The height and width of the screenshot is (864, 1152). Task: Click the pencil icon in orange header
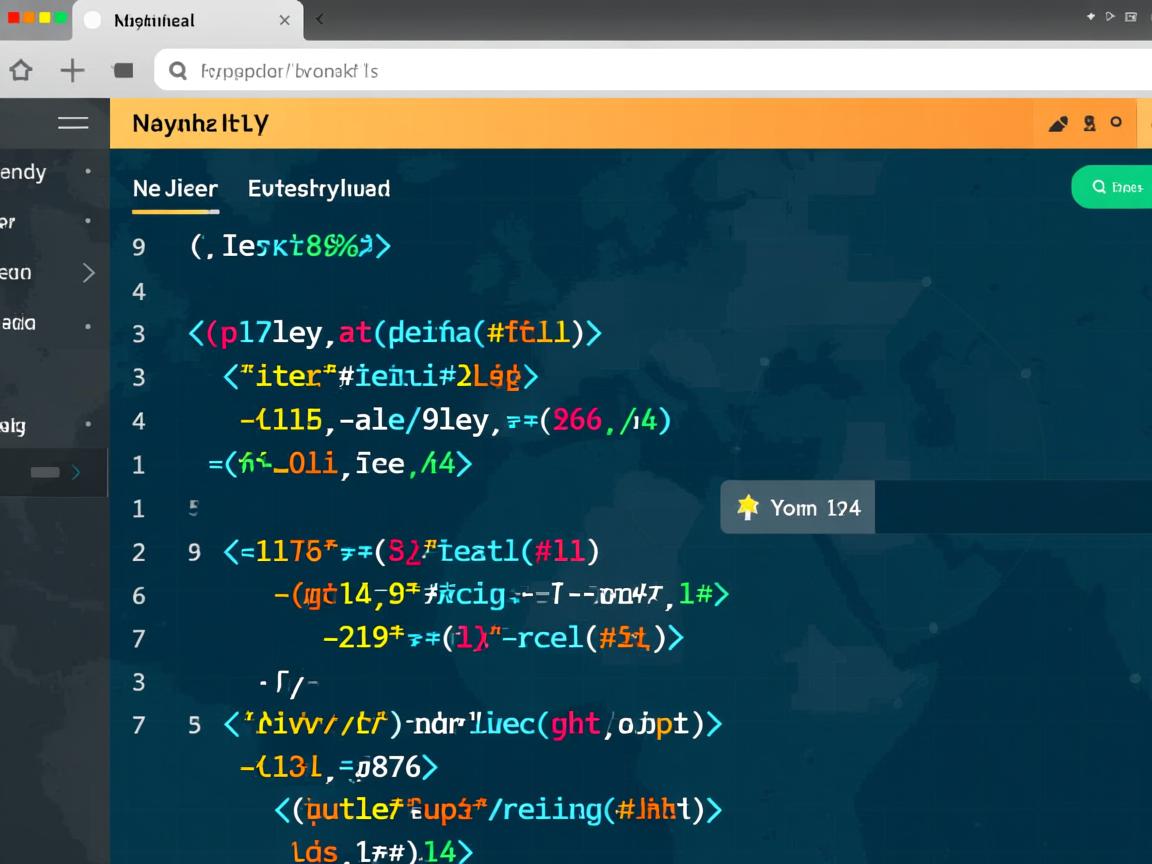click(x=1058, y=124)
